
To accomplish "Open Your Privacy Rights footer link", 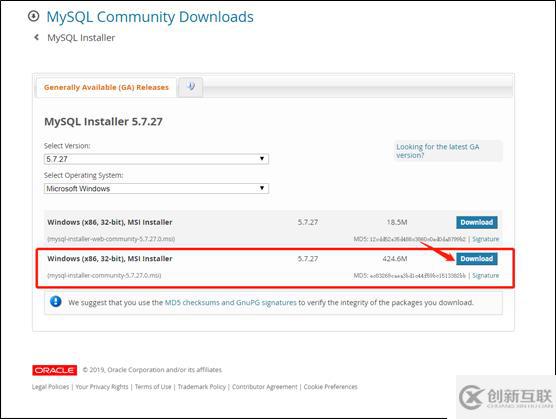I will 102,387.
